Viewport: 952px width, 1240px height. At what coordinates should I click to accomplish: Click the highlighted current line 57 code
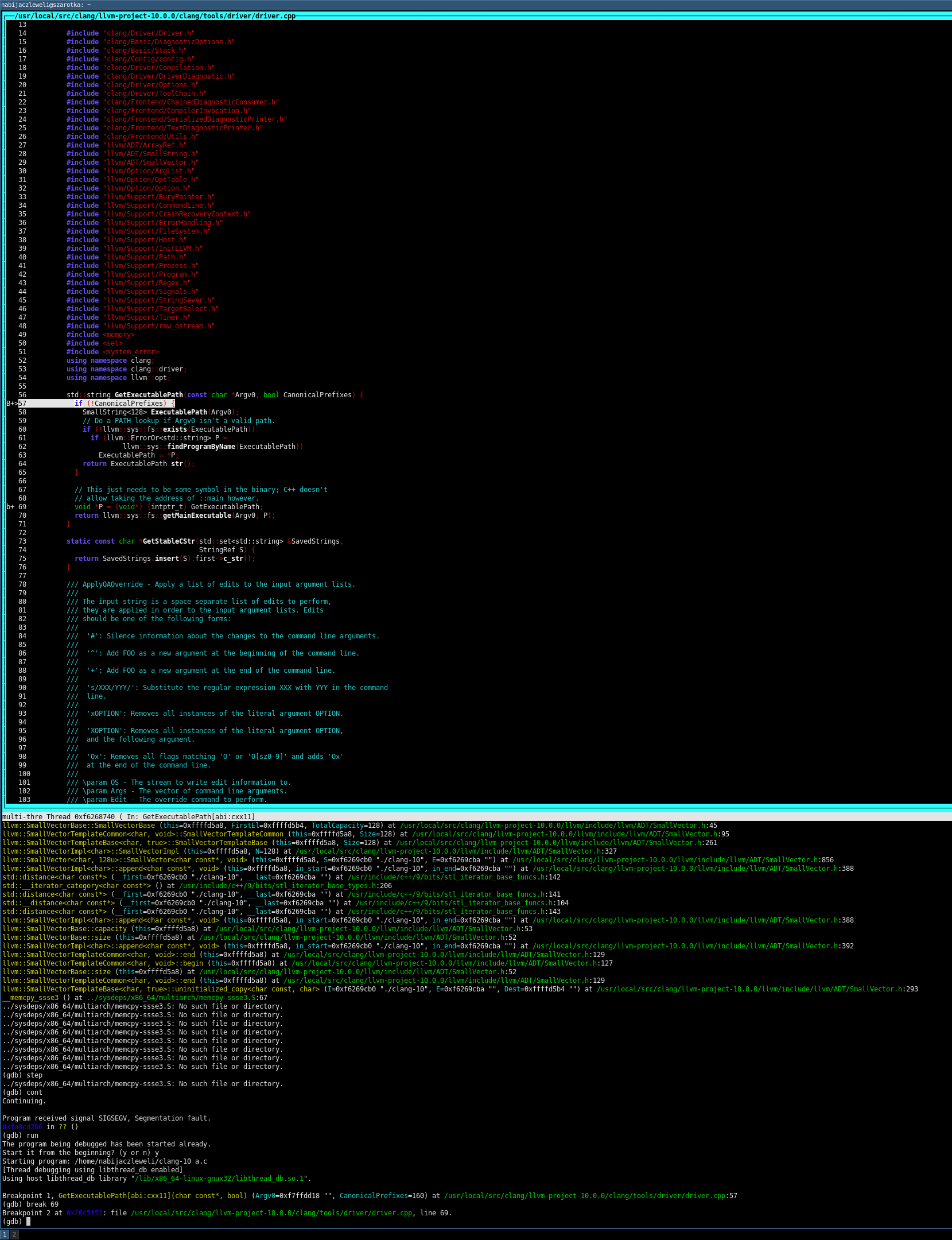click(x=125, y=404)
